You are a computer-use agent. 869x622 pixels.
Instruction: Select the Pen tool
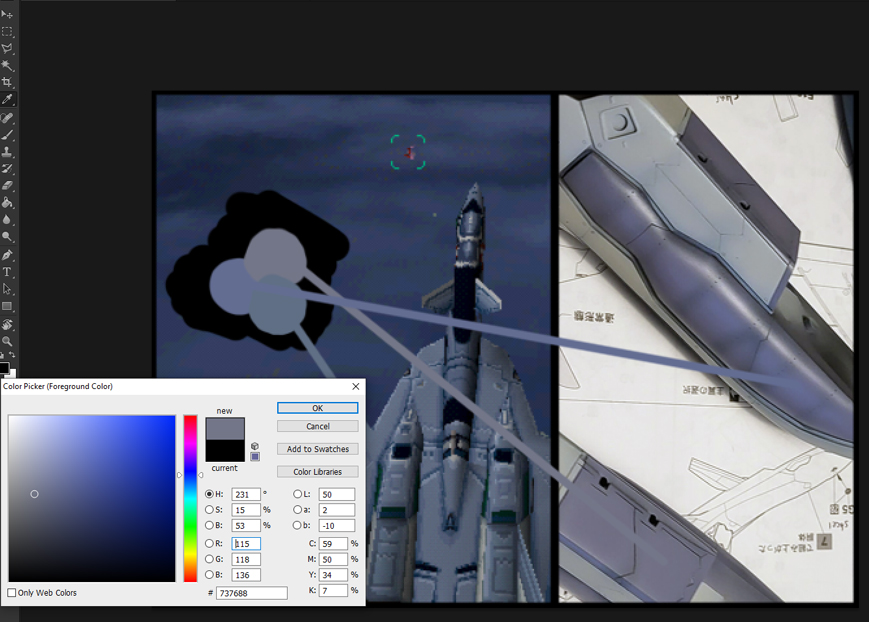[x=7, y=255]
